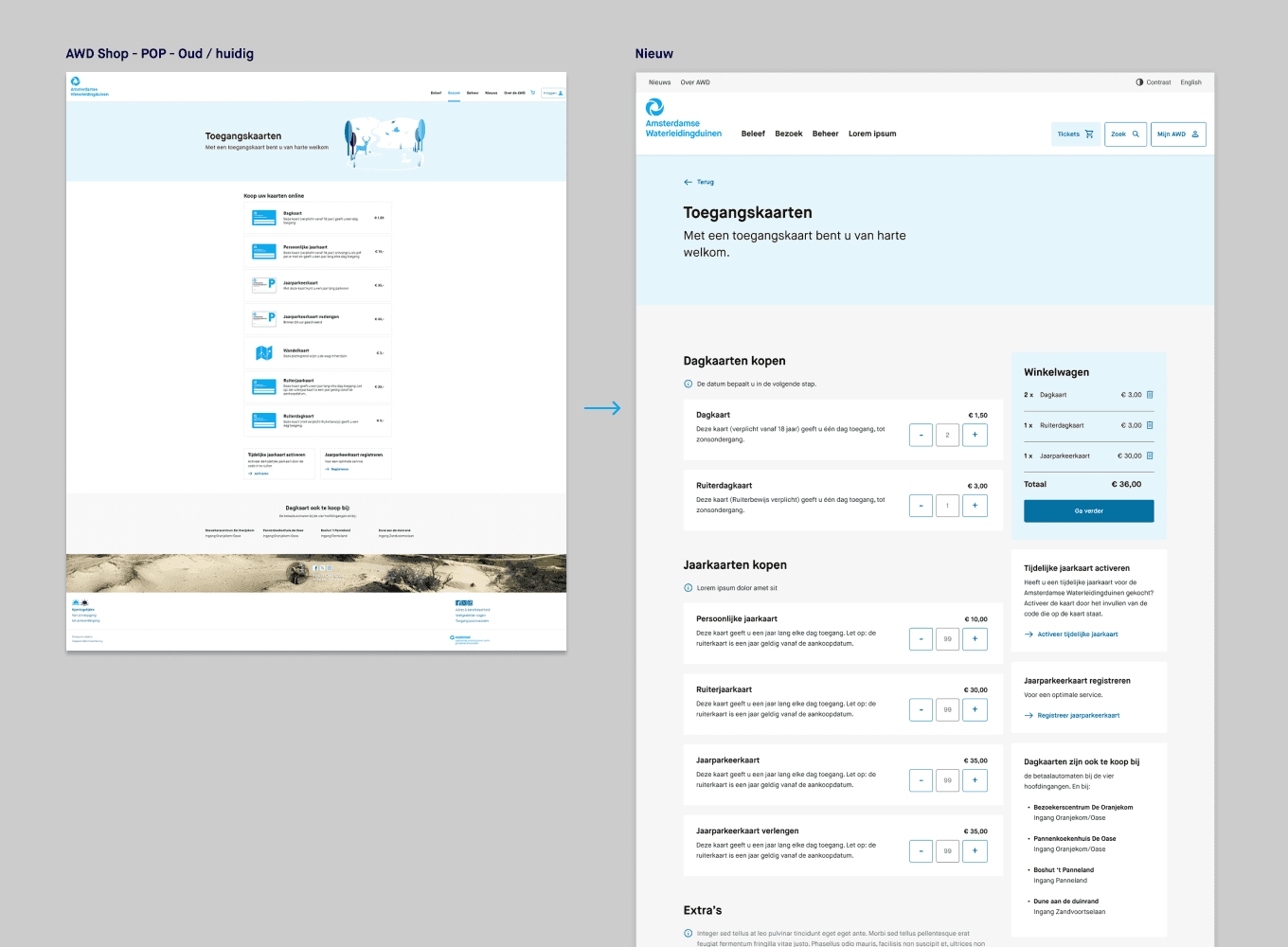1288x947 pixels.
Task: Open Registreer jaarparkeerkaart link
Action: pyautogui.click(x=1072, y=716)
